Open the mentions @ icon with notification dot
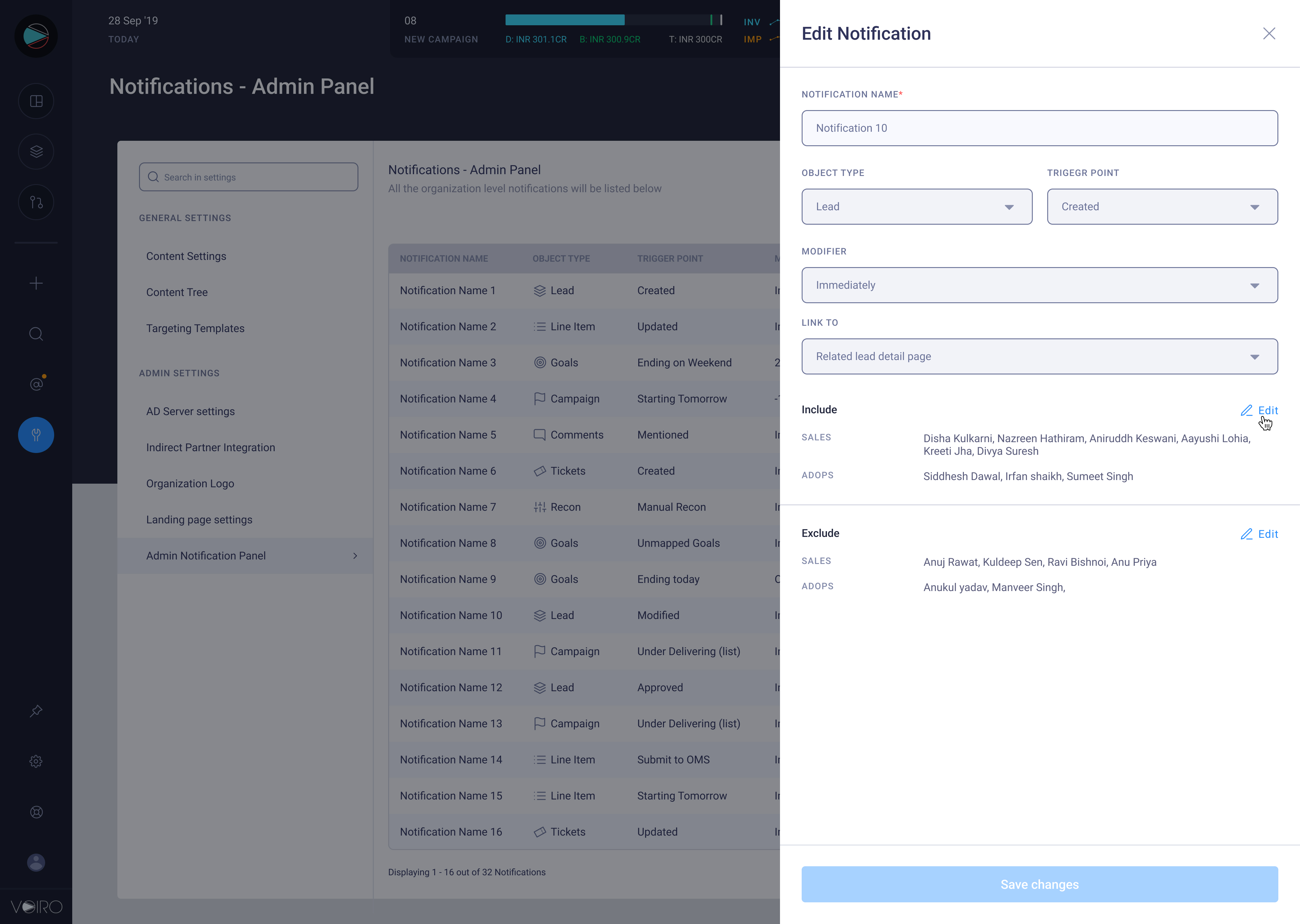This screenshot has height=924, width=1300. (x=36, y=384)
